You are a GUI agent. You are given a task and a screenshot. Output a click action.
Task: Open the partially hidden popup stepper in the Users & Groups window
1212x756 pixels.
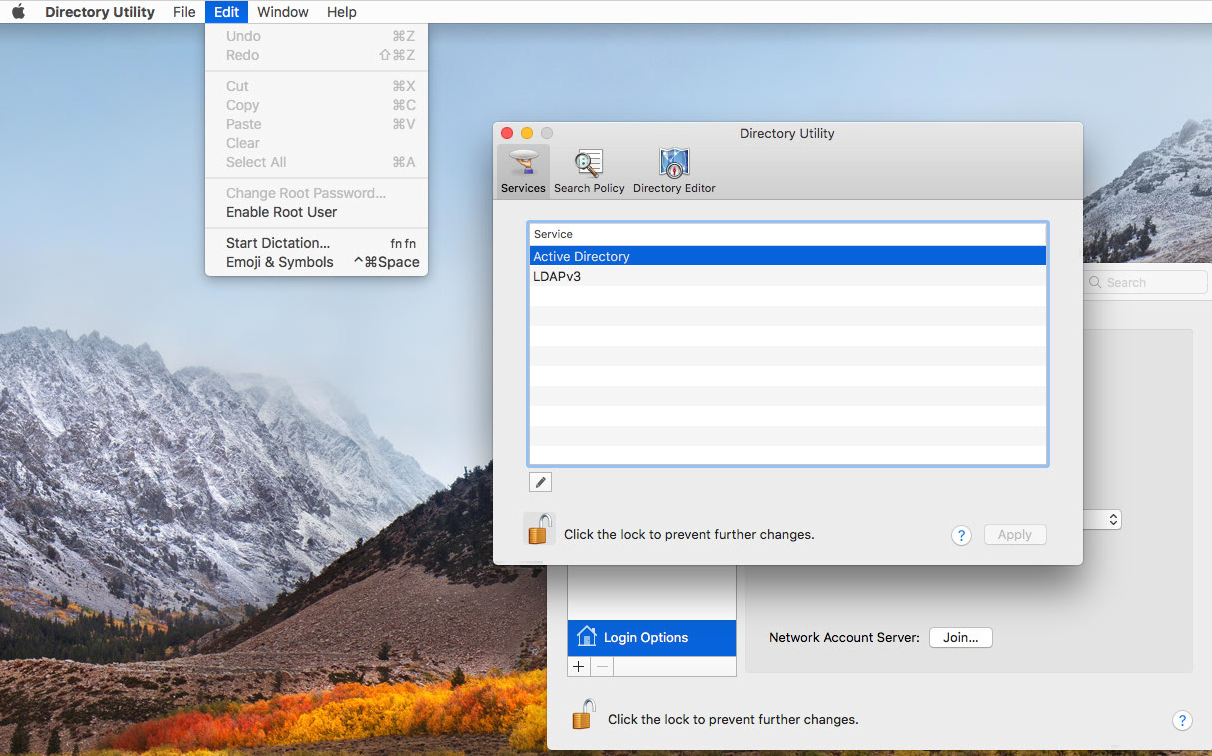[x=1113, y=520]
